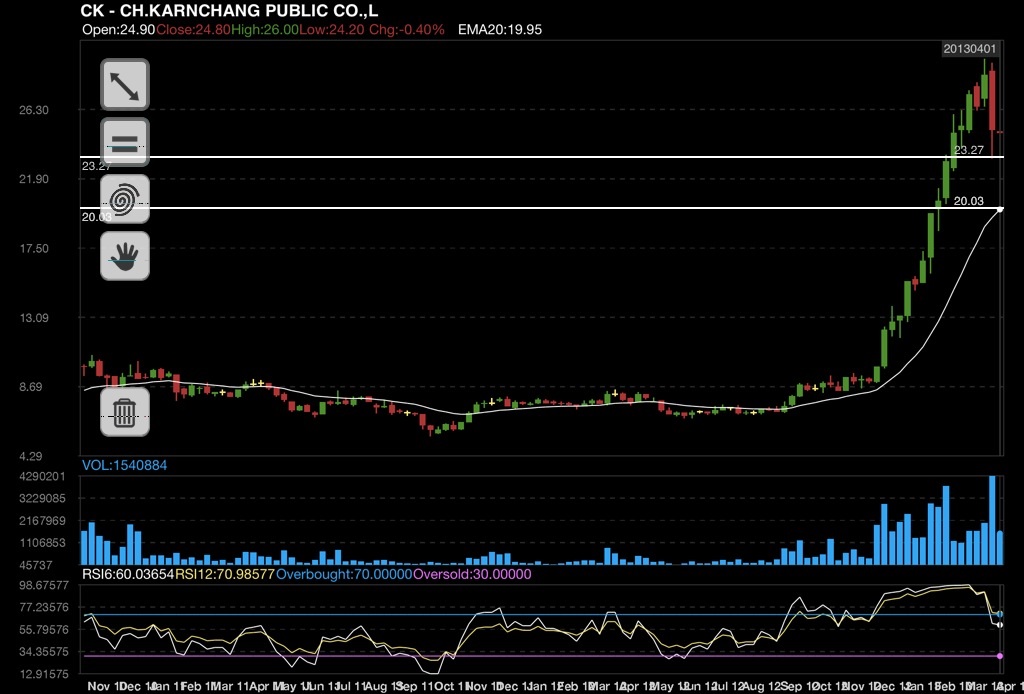1024x694 pixels.
Task: Click the tallest volume bar near March
Action: point(993,520)
